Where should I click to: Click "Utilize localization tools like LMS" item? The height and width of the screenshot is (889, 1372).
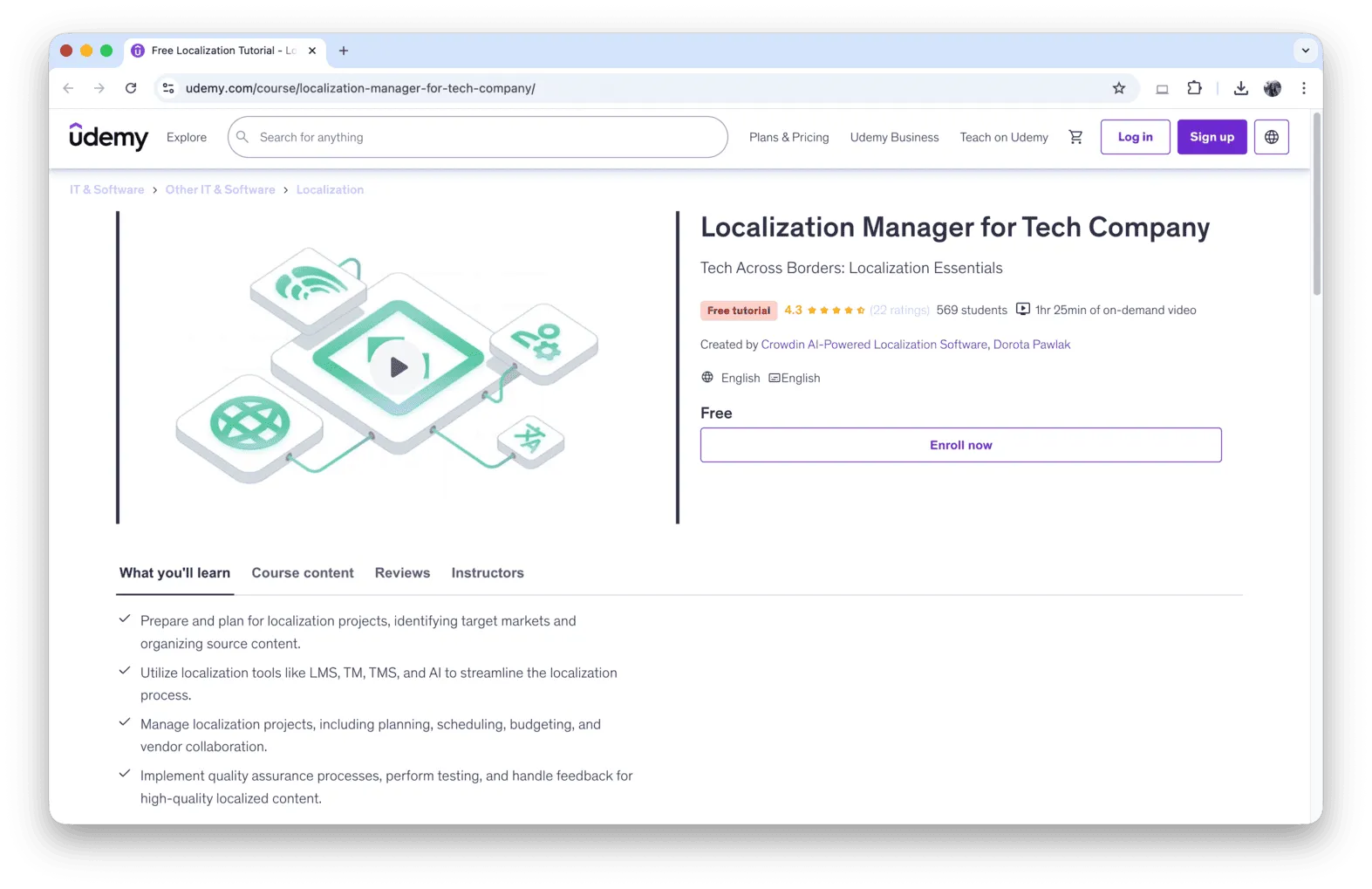pos(379,684)
